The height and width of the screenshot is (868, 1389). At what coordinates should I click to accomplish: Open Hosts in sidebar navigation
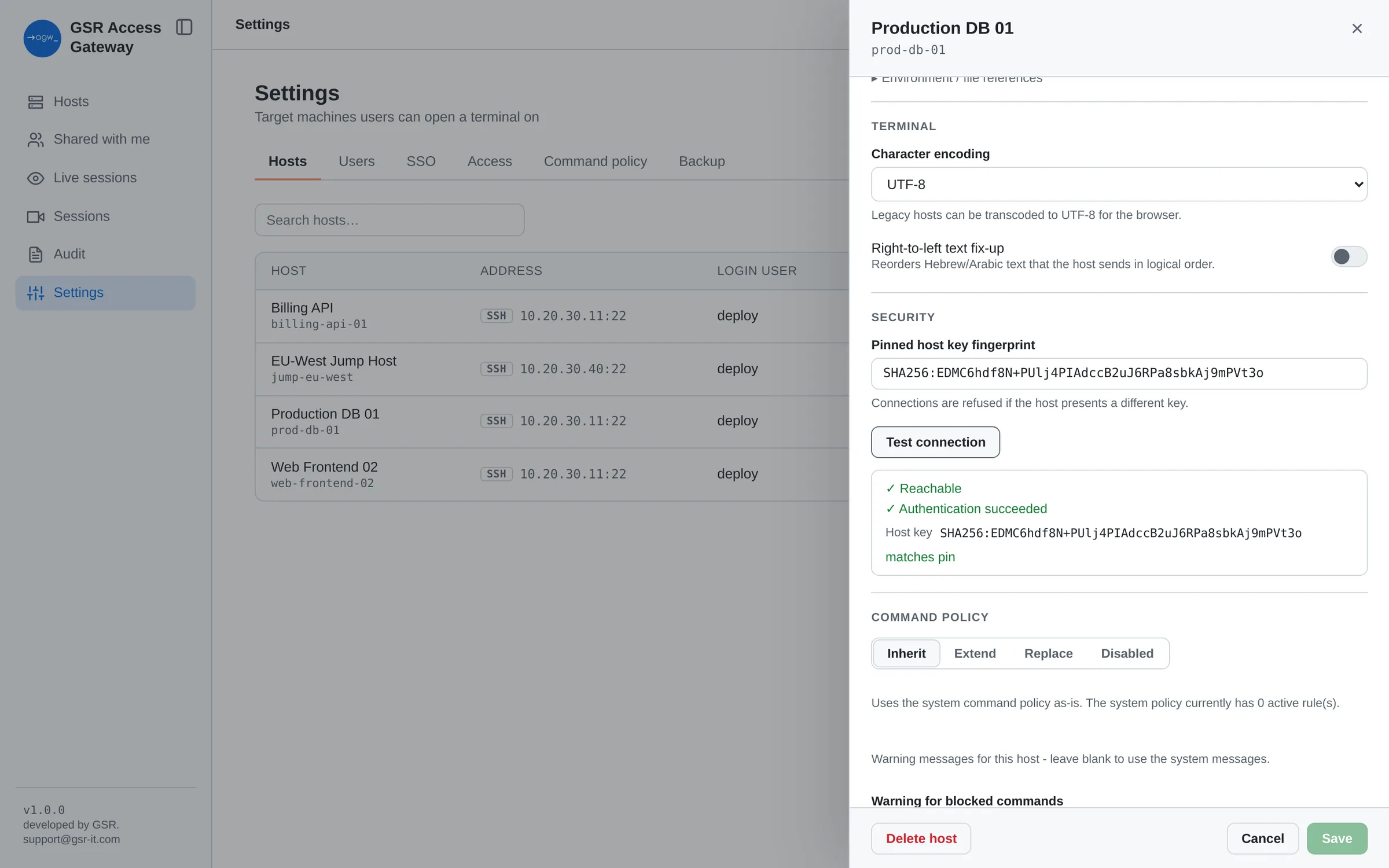click(105, 102)
